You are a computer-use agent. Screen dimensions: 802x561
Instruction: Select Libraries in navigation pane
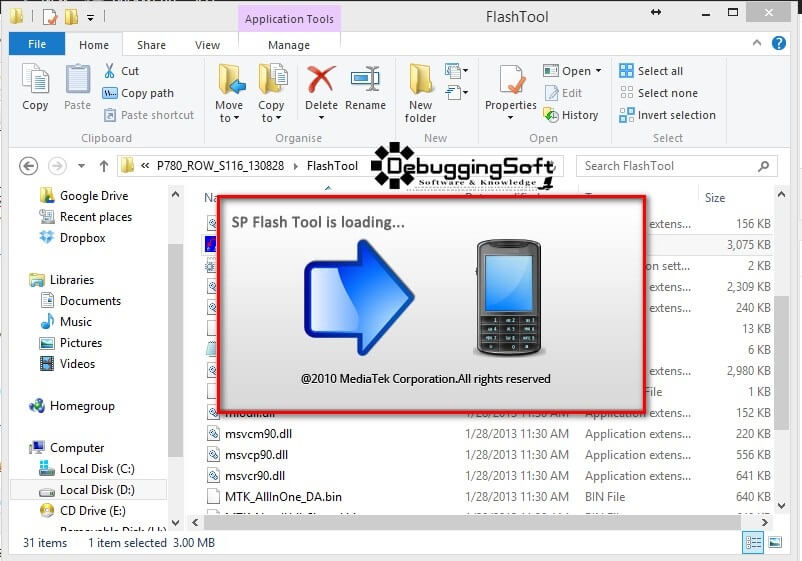click(62, 280)
